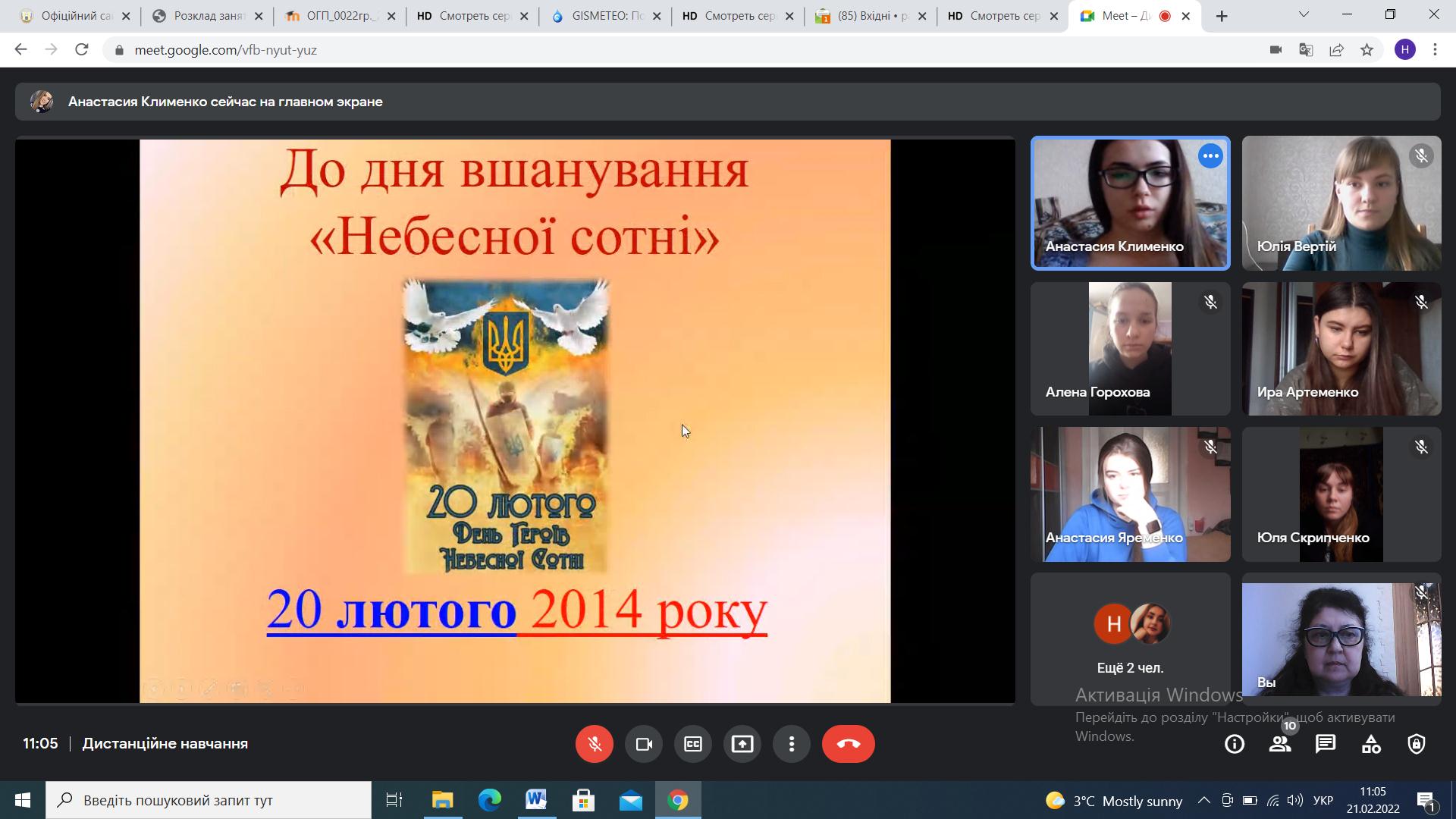Click the Windows search box
Image resolution: width=1456 pixels, height=819 pixels.
[209, 800]
